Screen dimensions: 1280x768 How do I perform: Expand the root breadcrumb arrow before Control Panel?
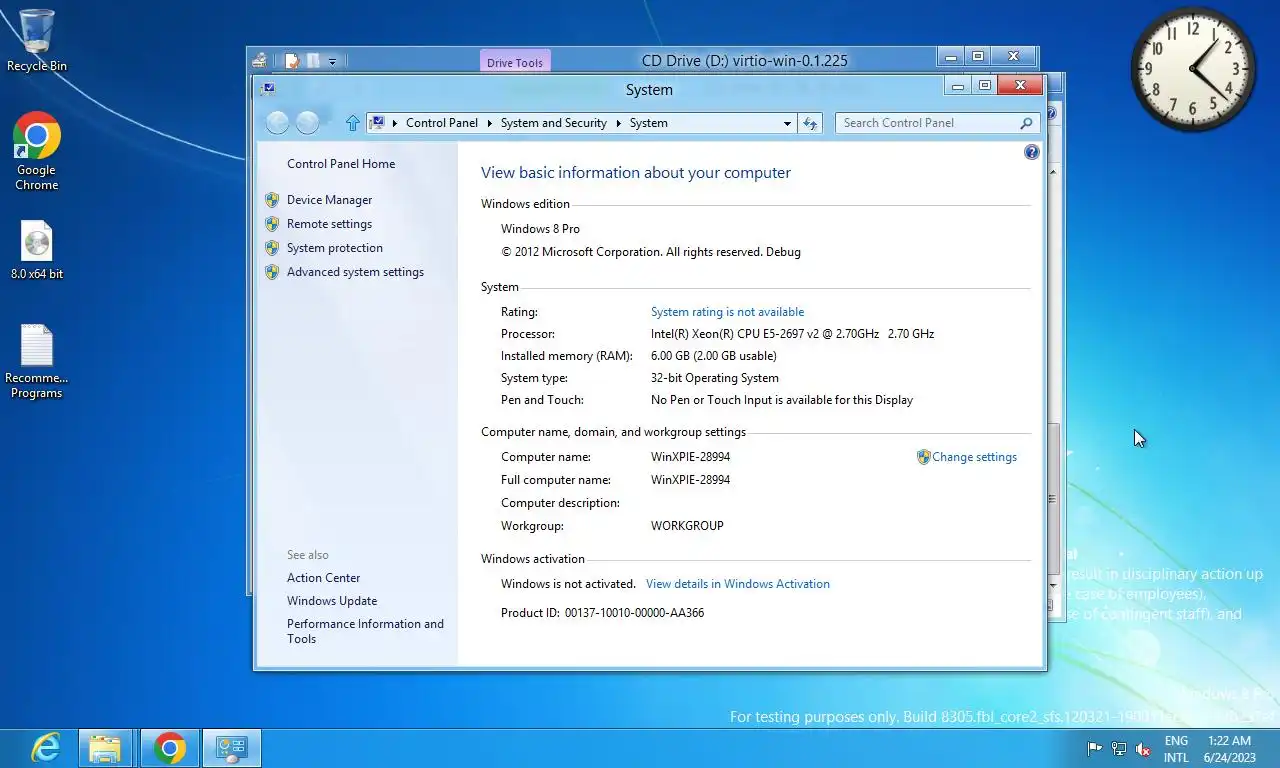395,123
